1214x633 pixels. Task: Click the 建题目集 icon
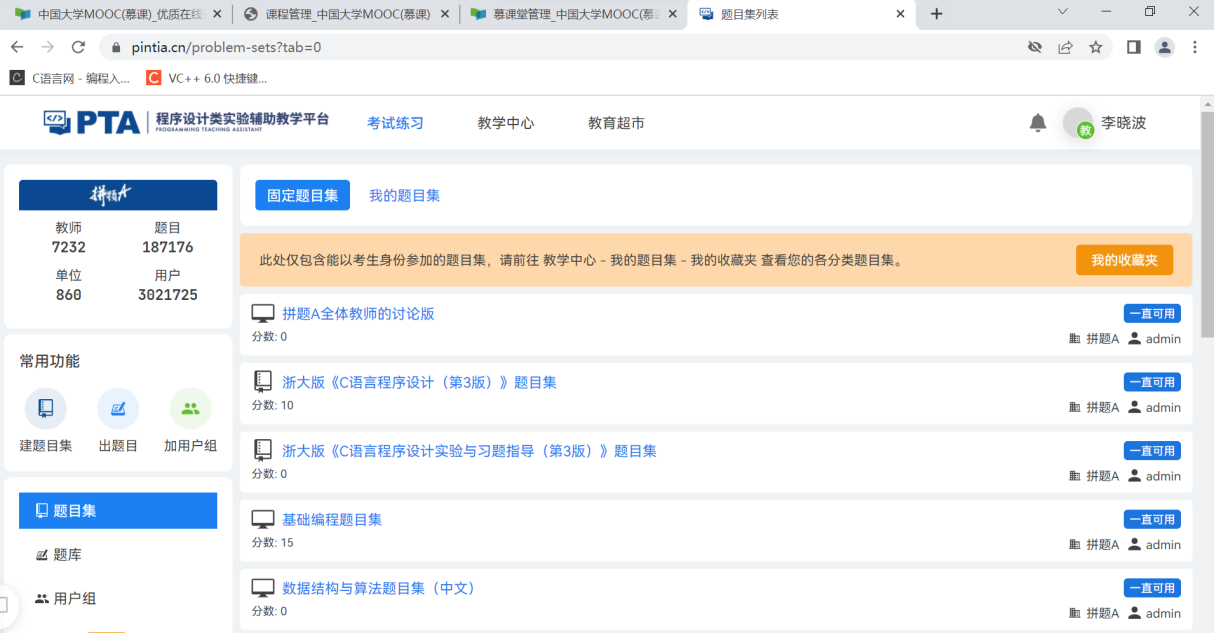(x=46, y=408)
